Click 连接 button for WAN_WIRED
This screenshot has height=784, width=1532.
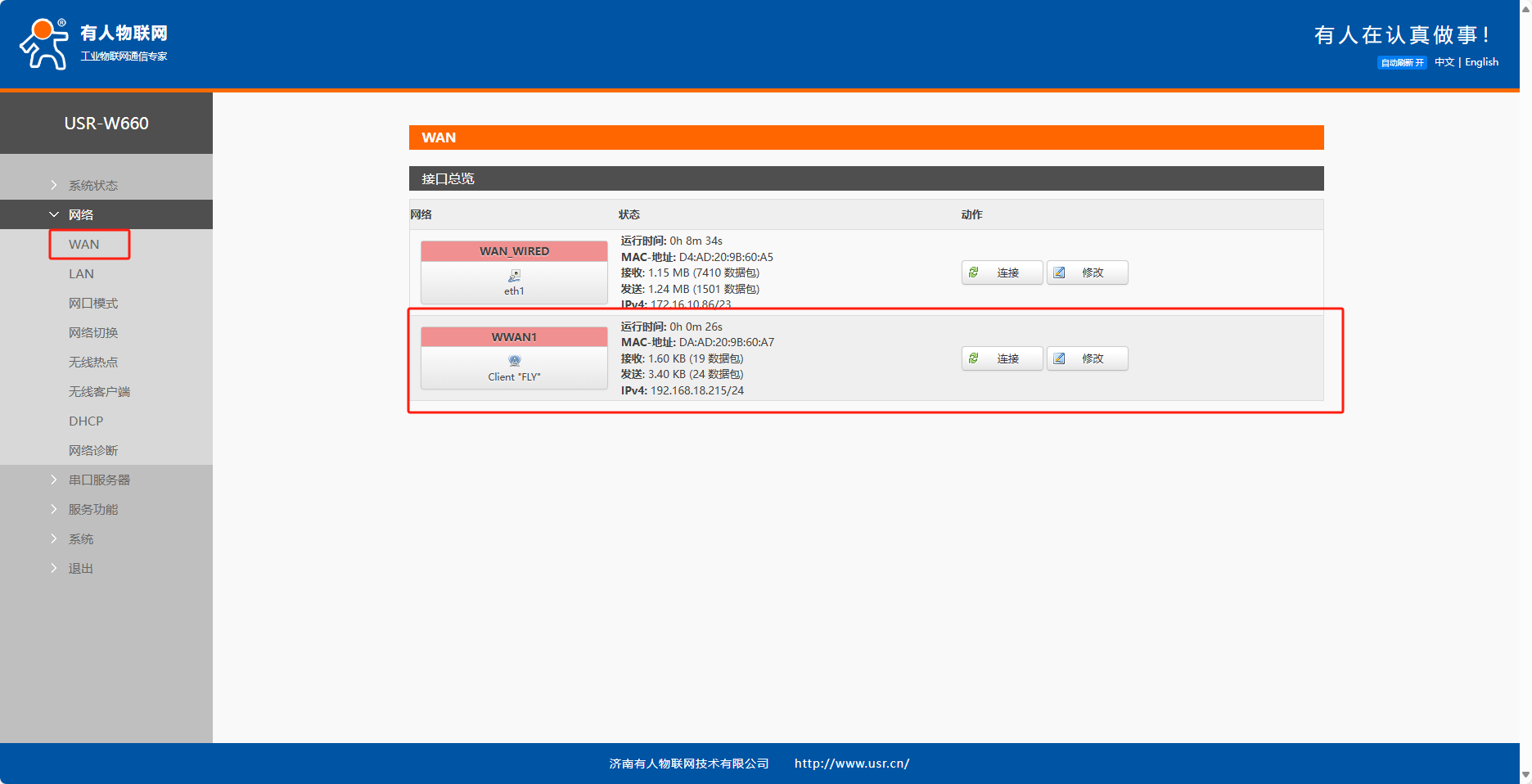point(1003,273)
